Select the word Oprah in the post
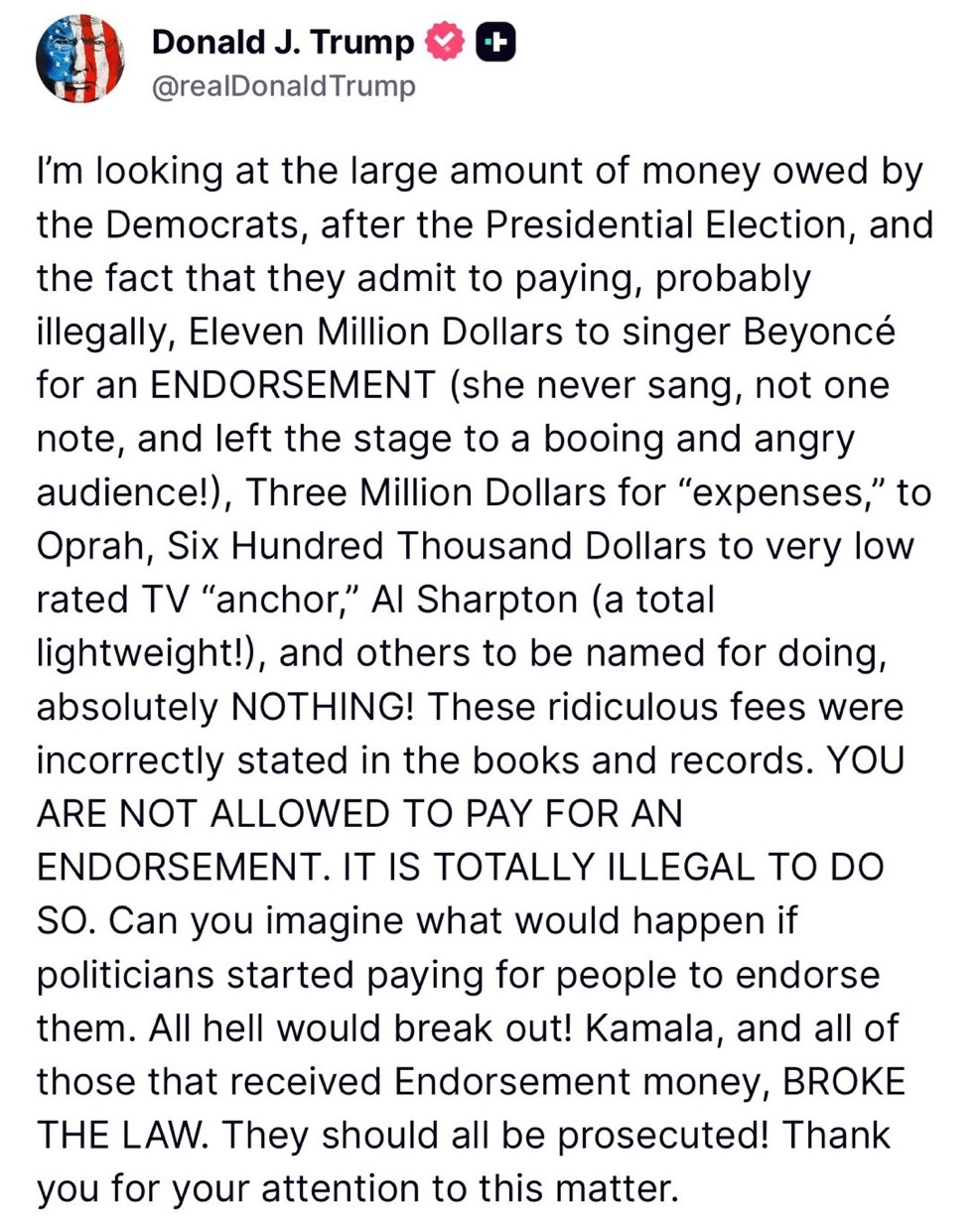Viewport: 980px width, 1229px height. 91,546
